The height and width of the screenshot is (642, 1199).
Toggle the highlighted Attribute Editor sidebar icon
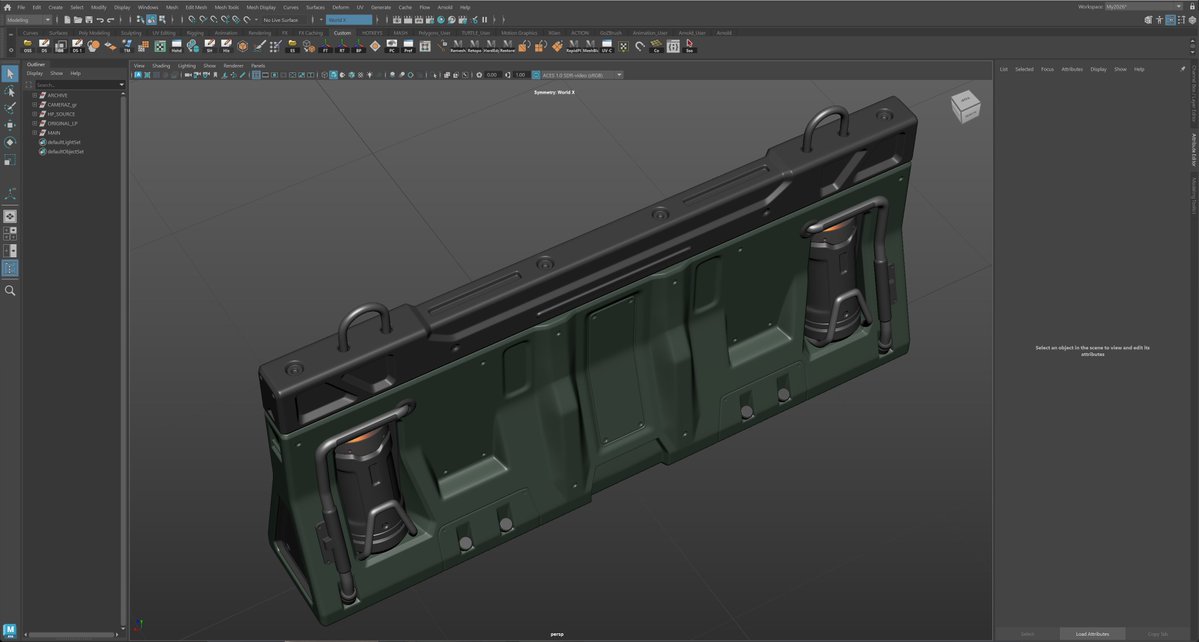1171,20
